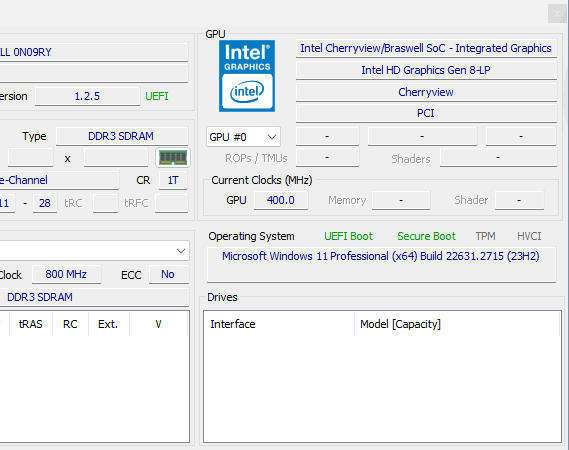The height and width of the screenshot is (450, 569).
Task: Click the Shaders value field
Action: point(499,157)
